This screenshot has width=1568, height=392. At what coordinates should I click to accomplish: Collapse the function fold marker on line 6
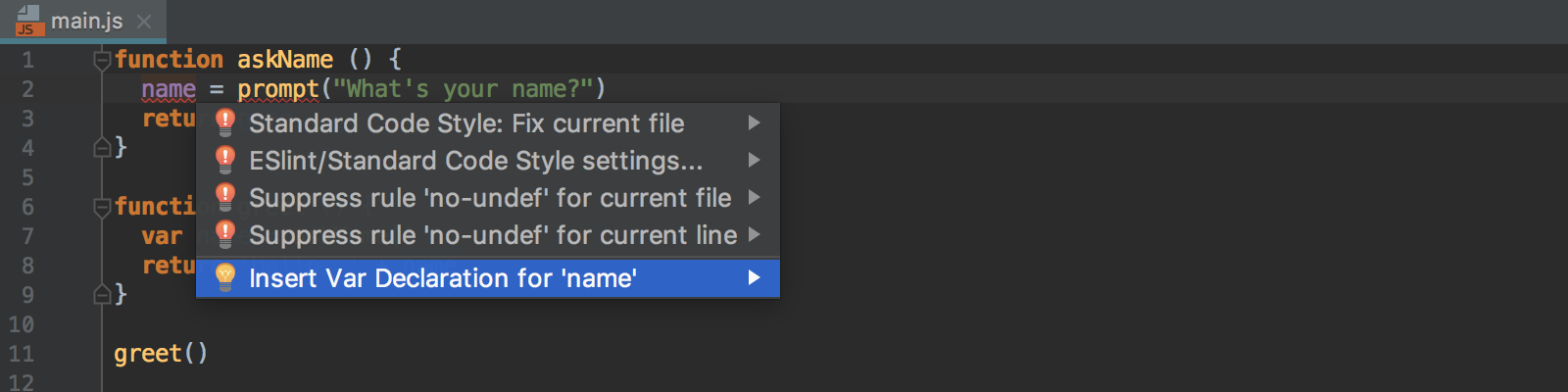click(x=102, y=207)
